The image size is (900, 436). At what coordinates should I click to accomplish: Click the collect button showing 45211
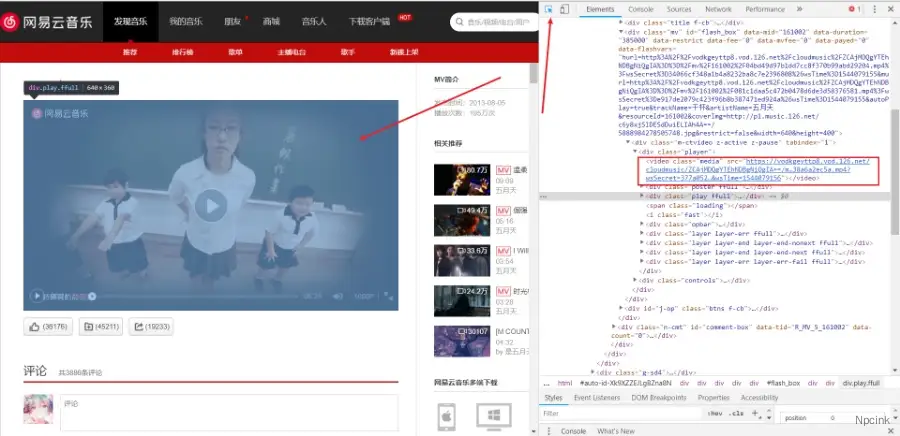100,326
